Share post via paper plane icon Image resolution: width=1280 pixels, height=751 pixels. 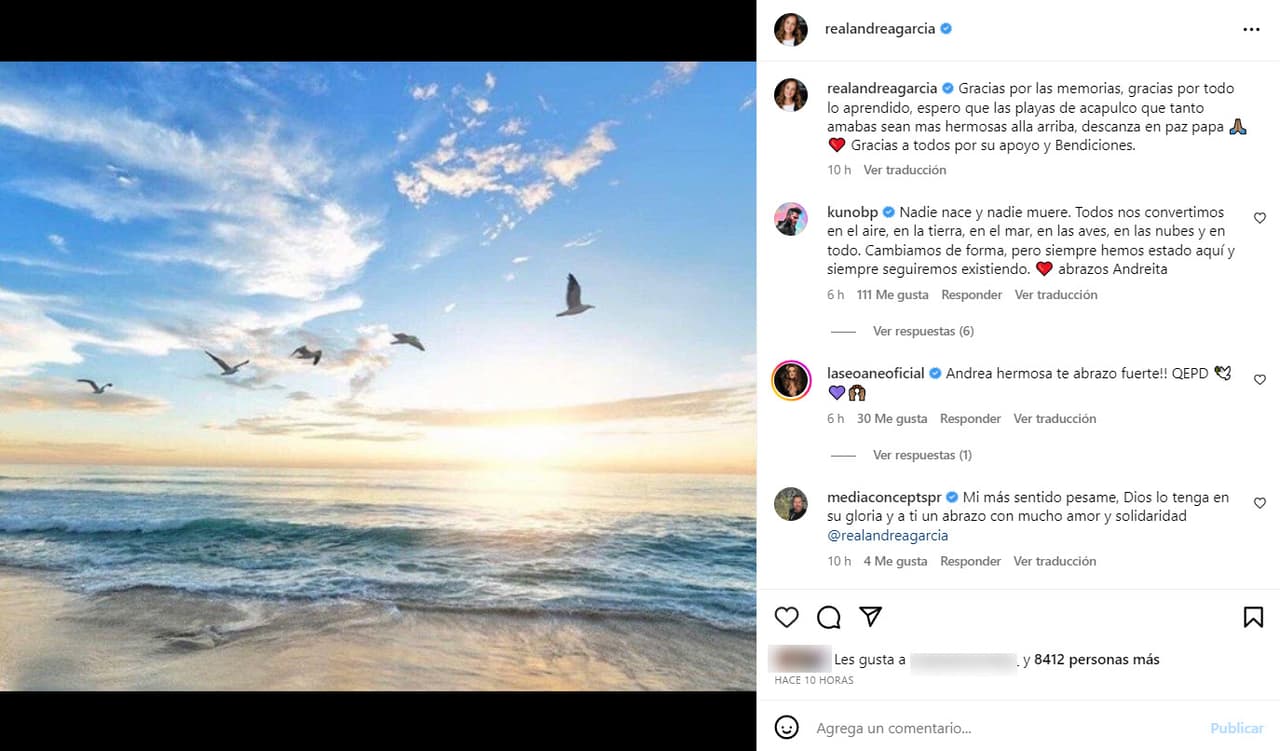coord(871,617)
